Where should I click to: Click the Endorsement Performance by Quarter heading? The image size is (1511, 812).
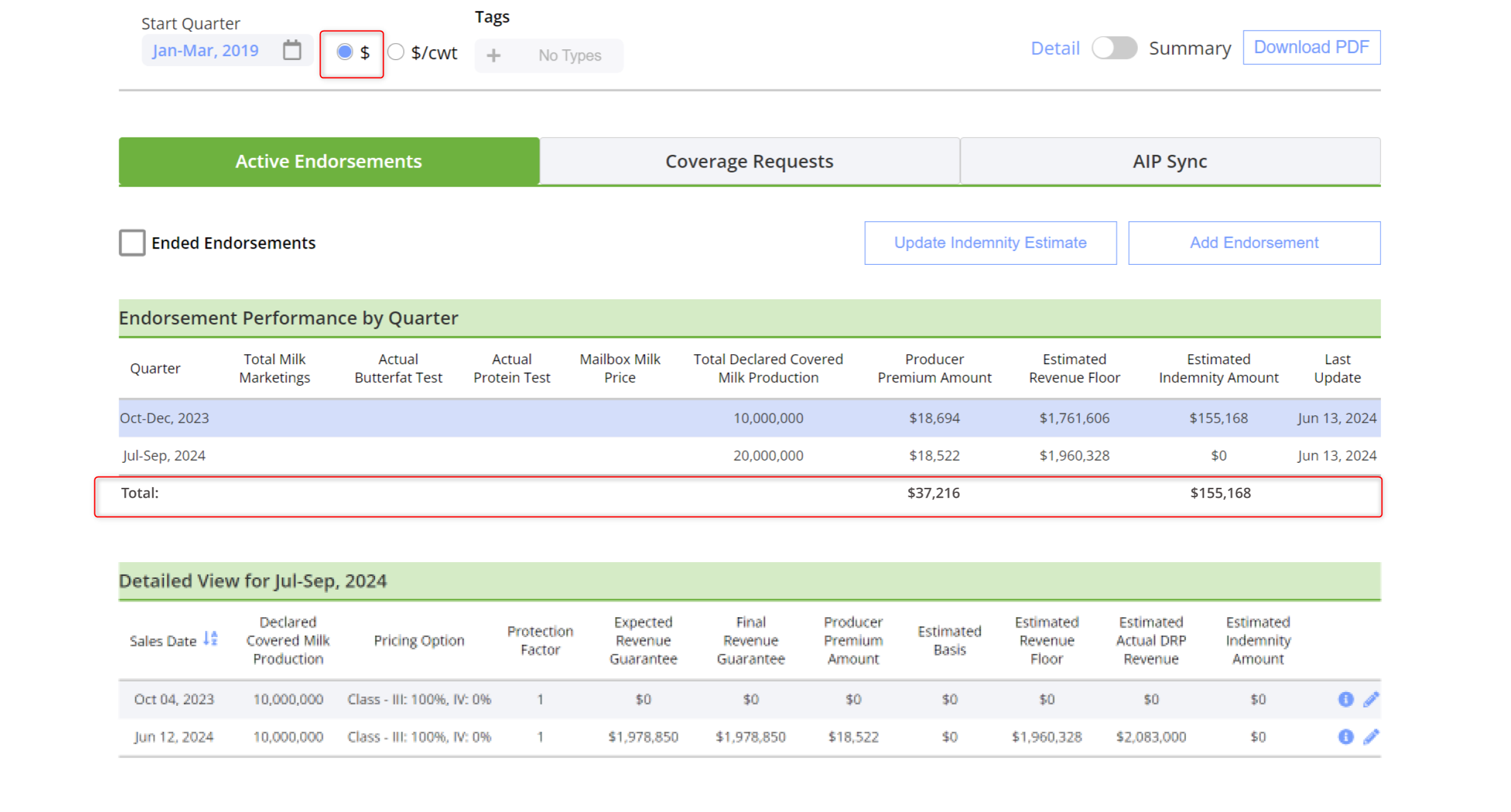(288, 318)
